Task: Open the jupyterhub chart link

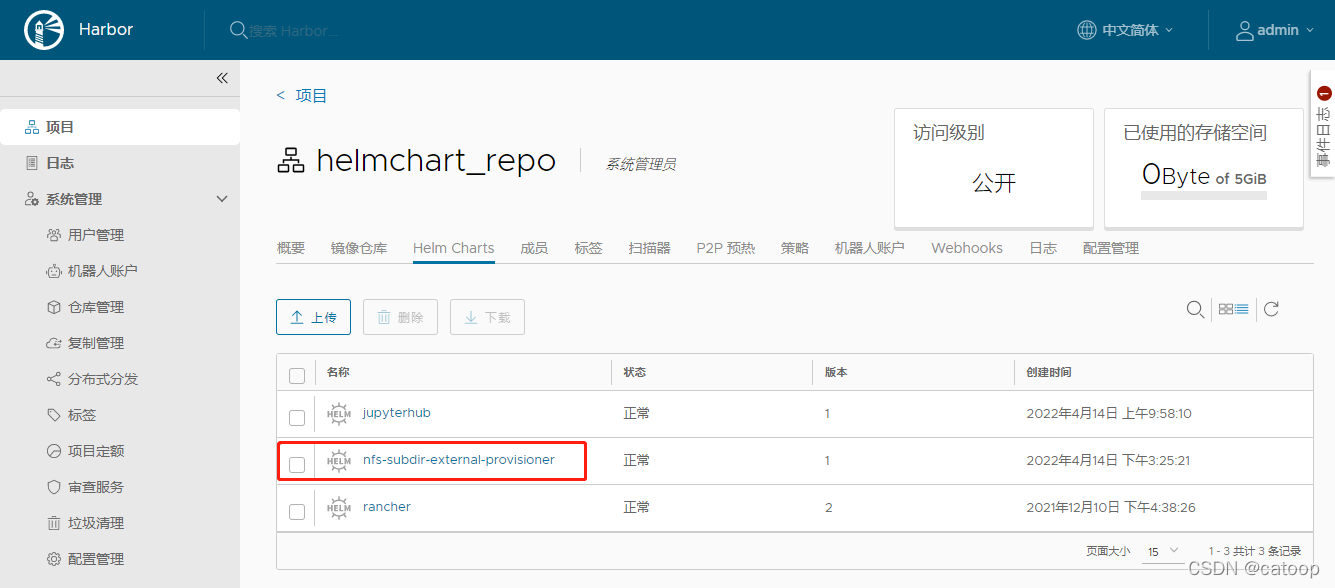Action: pyautogui.click(x=397, y=412)
